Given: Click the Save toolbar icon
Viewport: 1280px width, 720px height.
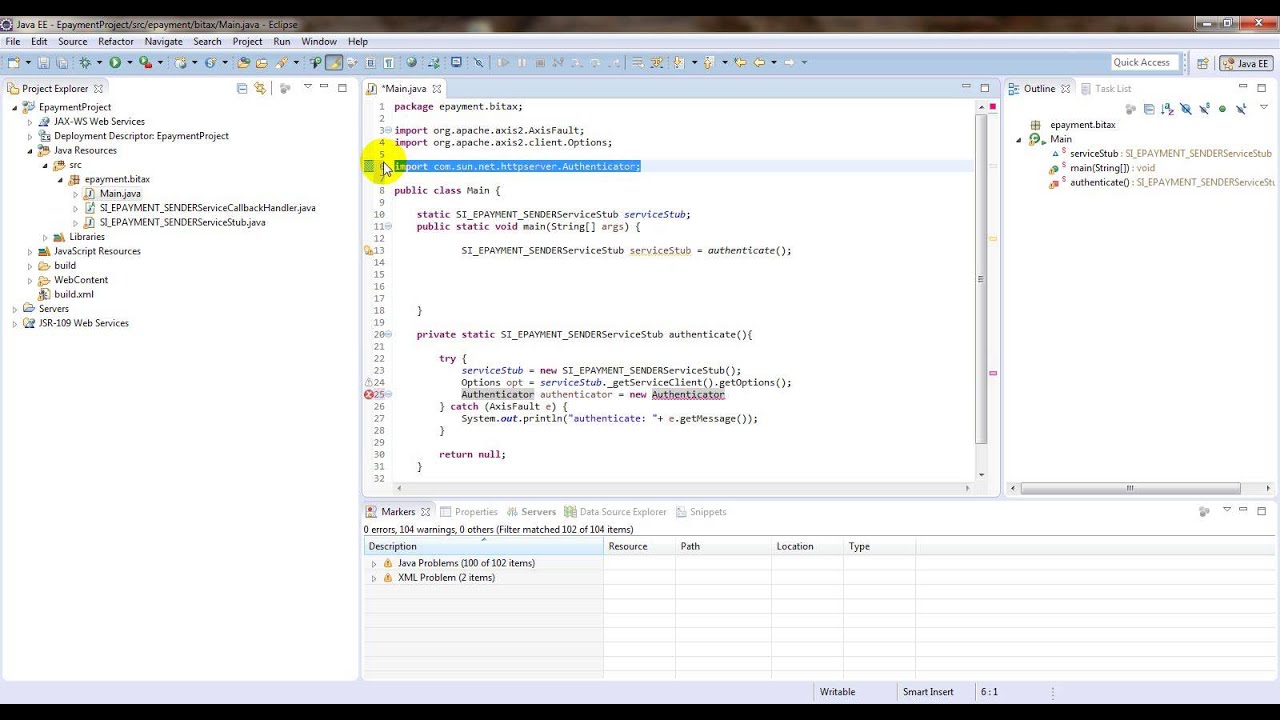Looking at the screenshot, I should (x=43, y=62).
